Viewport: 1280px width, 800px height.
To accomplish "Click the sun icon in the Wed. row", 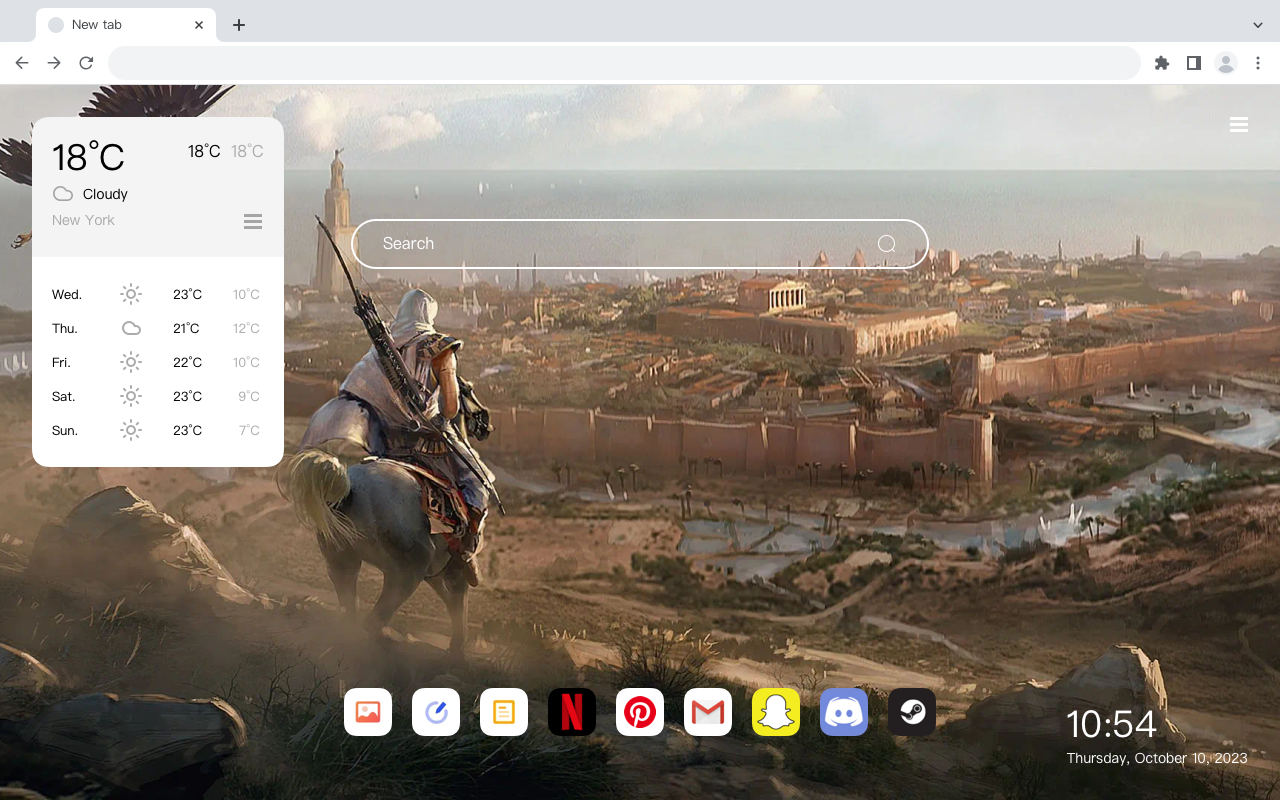I will click(x=131, y=294).
